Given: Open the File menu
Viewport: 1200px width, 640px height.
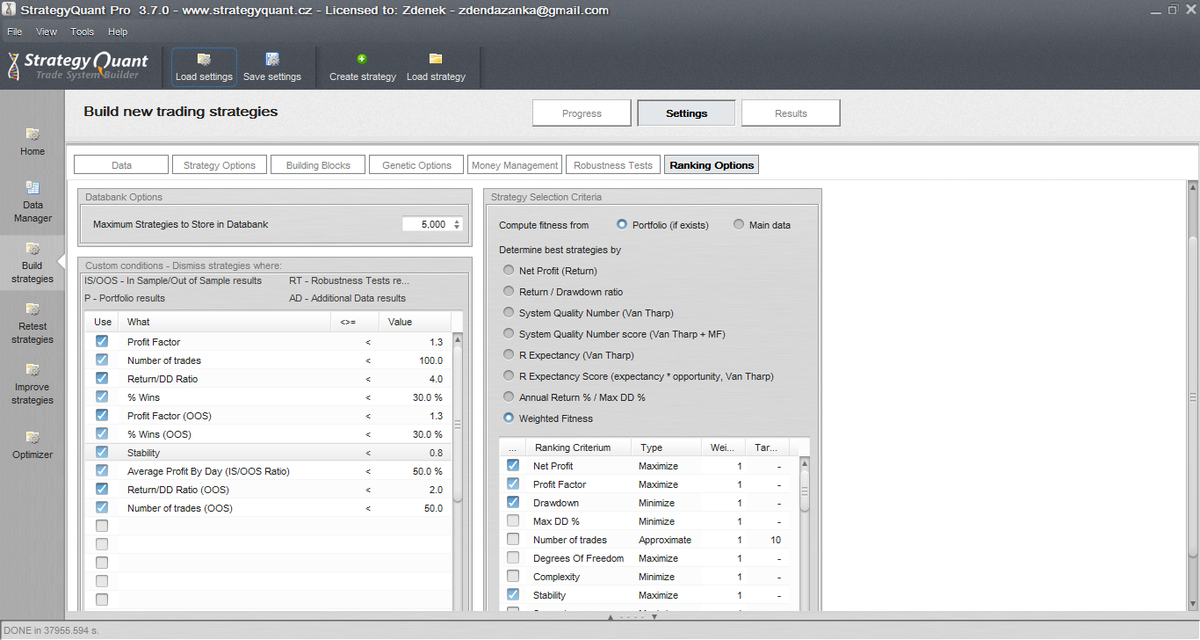Looking at the screenshot, I should (x=15, y=32).
